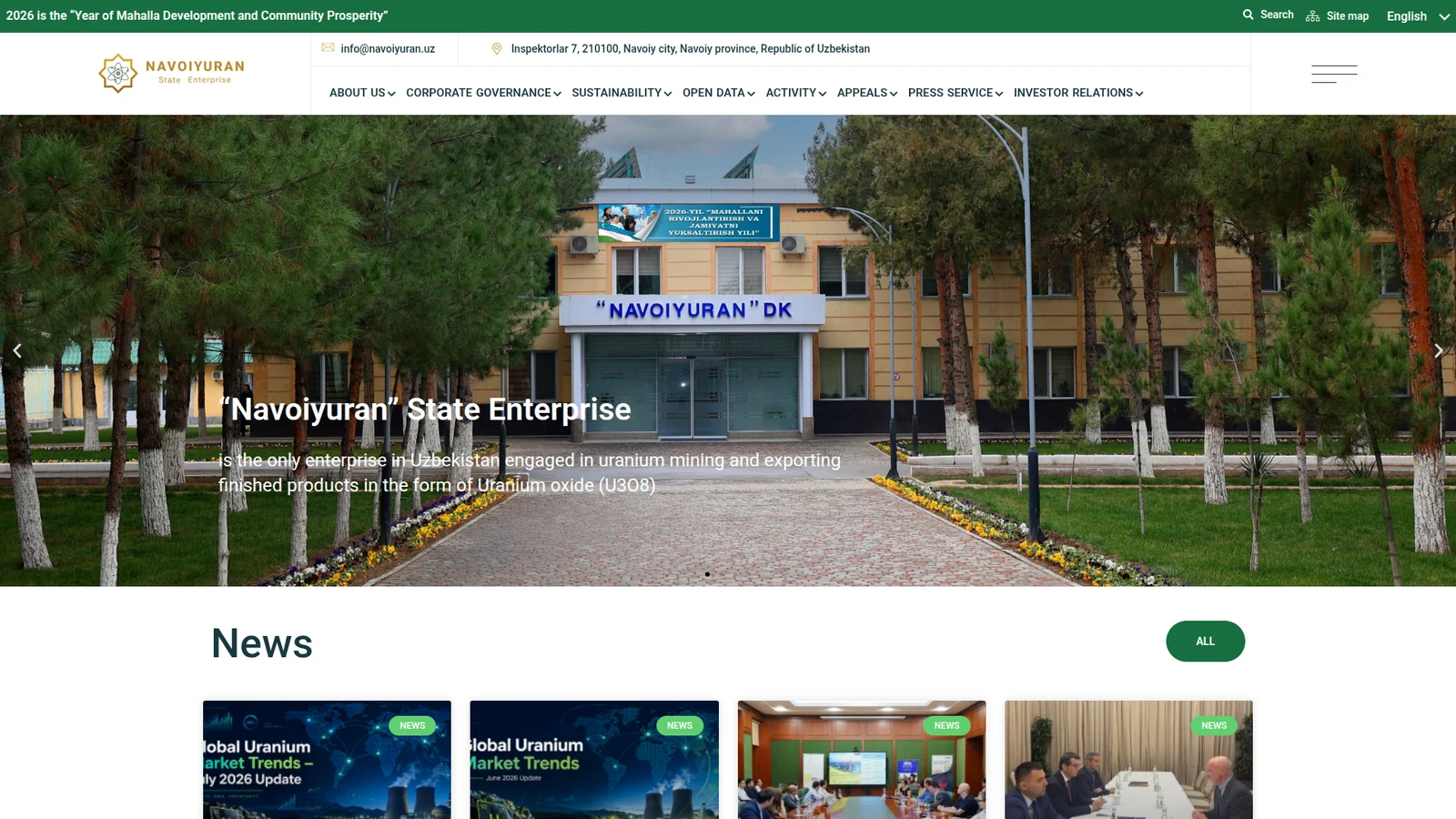Advance to the next slide with the right arrow
This screenshot has height=819, width=1456.
coord(1438,350)
